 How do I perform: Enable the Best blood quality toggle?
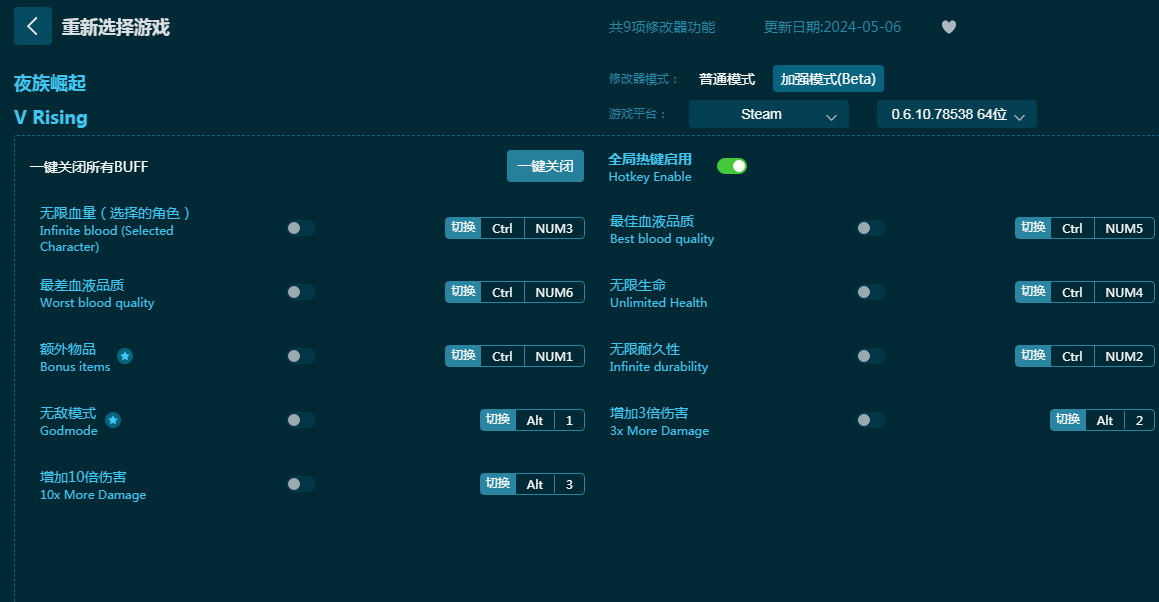coord(871,229)
